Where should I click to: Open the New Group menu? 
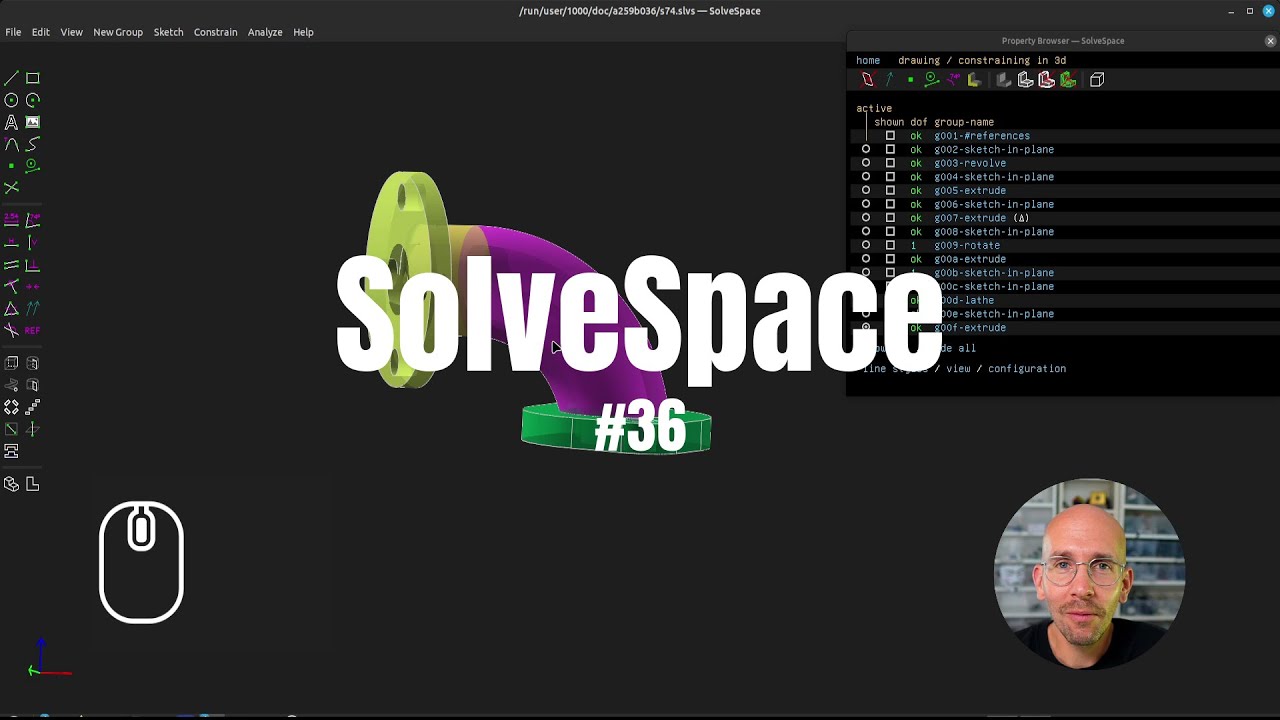(x=118, y=32)
